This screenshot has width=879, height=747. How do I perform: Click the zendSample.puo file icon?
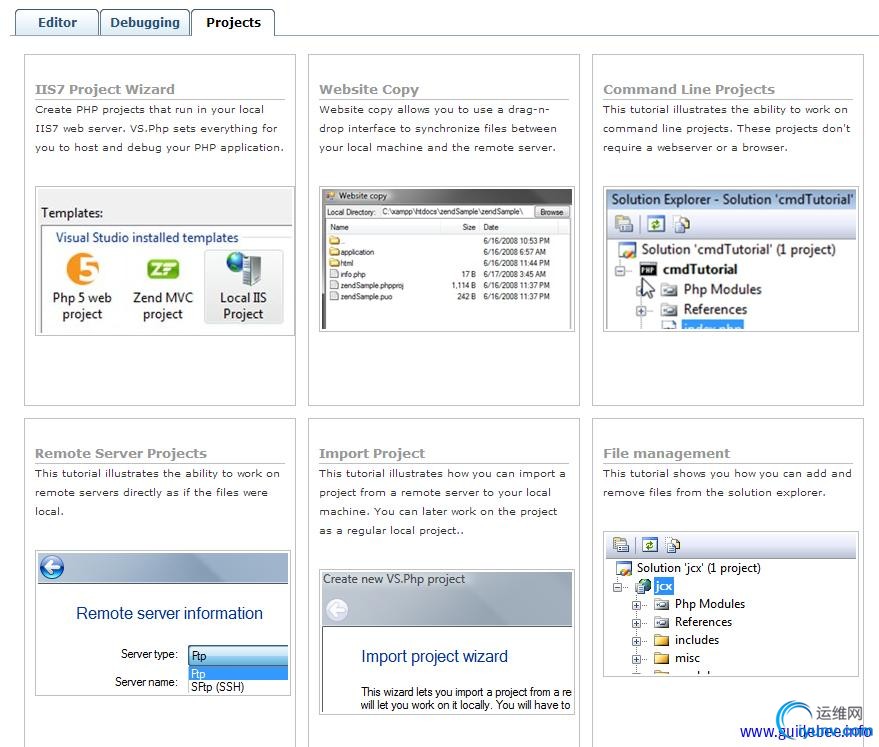click(x=335, y=296)
